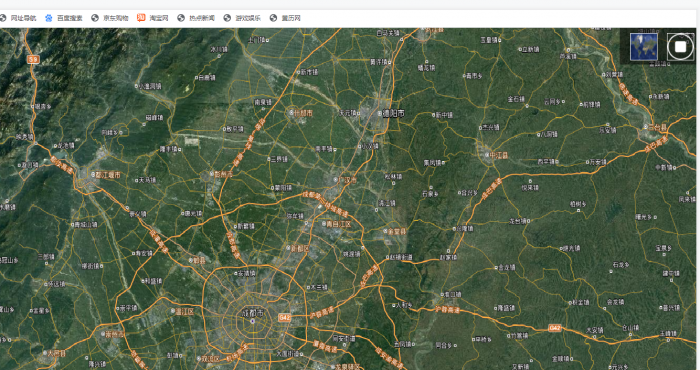This screenshot has height=370, width=700.
Task: Click the 成都市 city label on map
Action: point(253,312)
